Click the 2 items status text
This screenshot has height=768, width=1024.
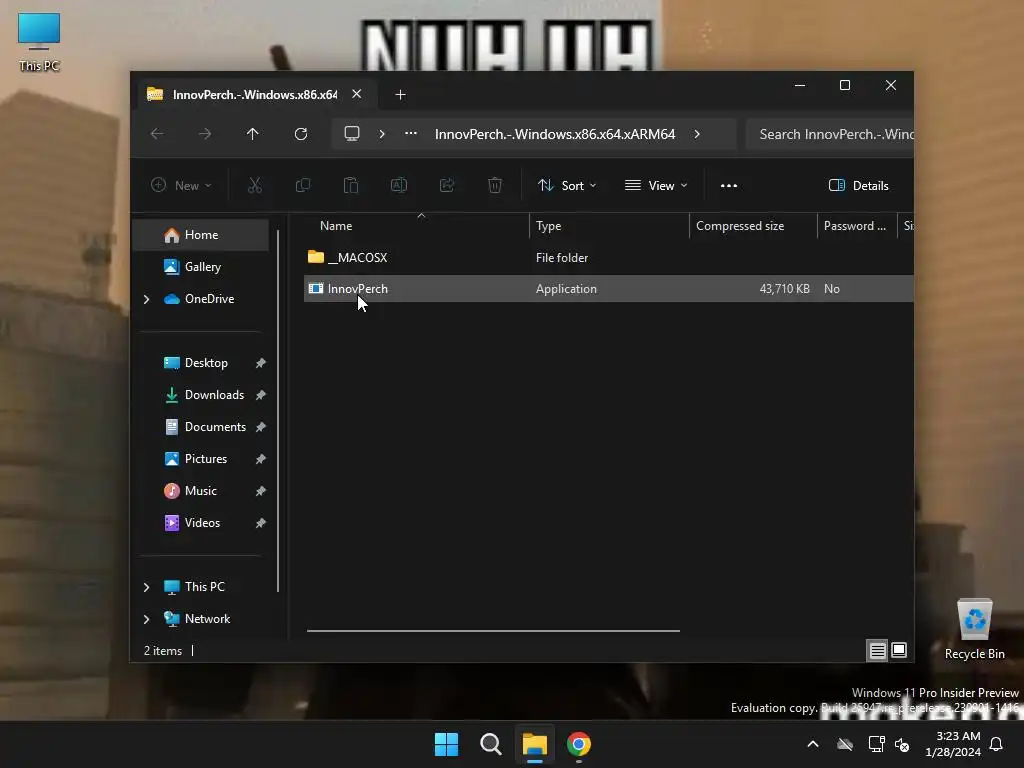163,651
